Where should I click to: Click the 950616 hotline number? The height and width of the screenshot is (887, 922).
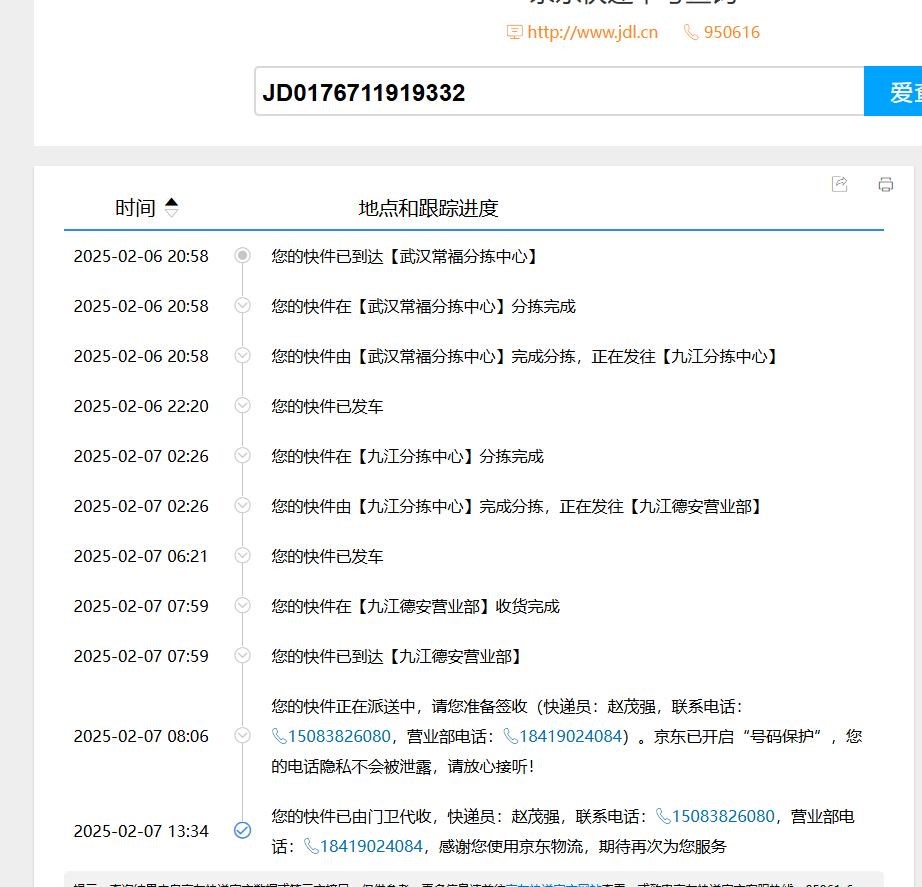point(731,32)
